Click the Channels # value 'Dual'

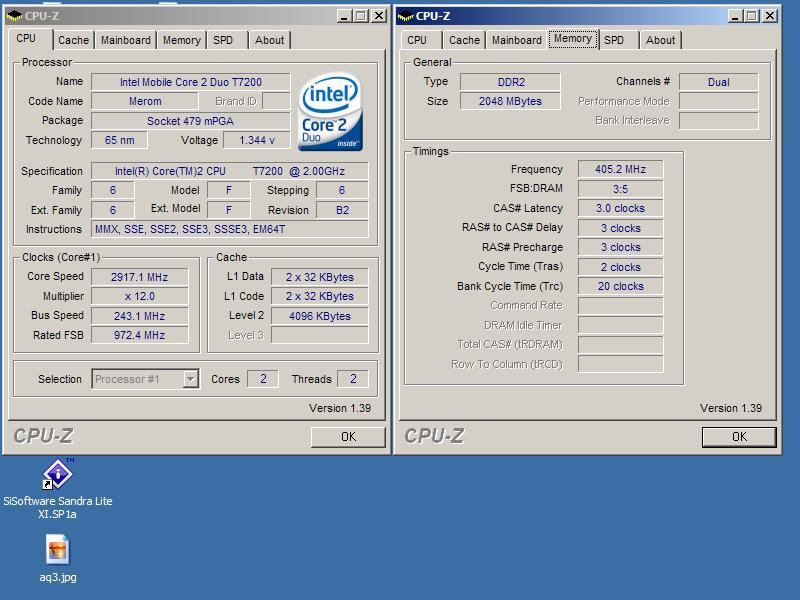718,82
